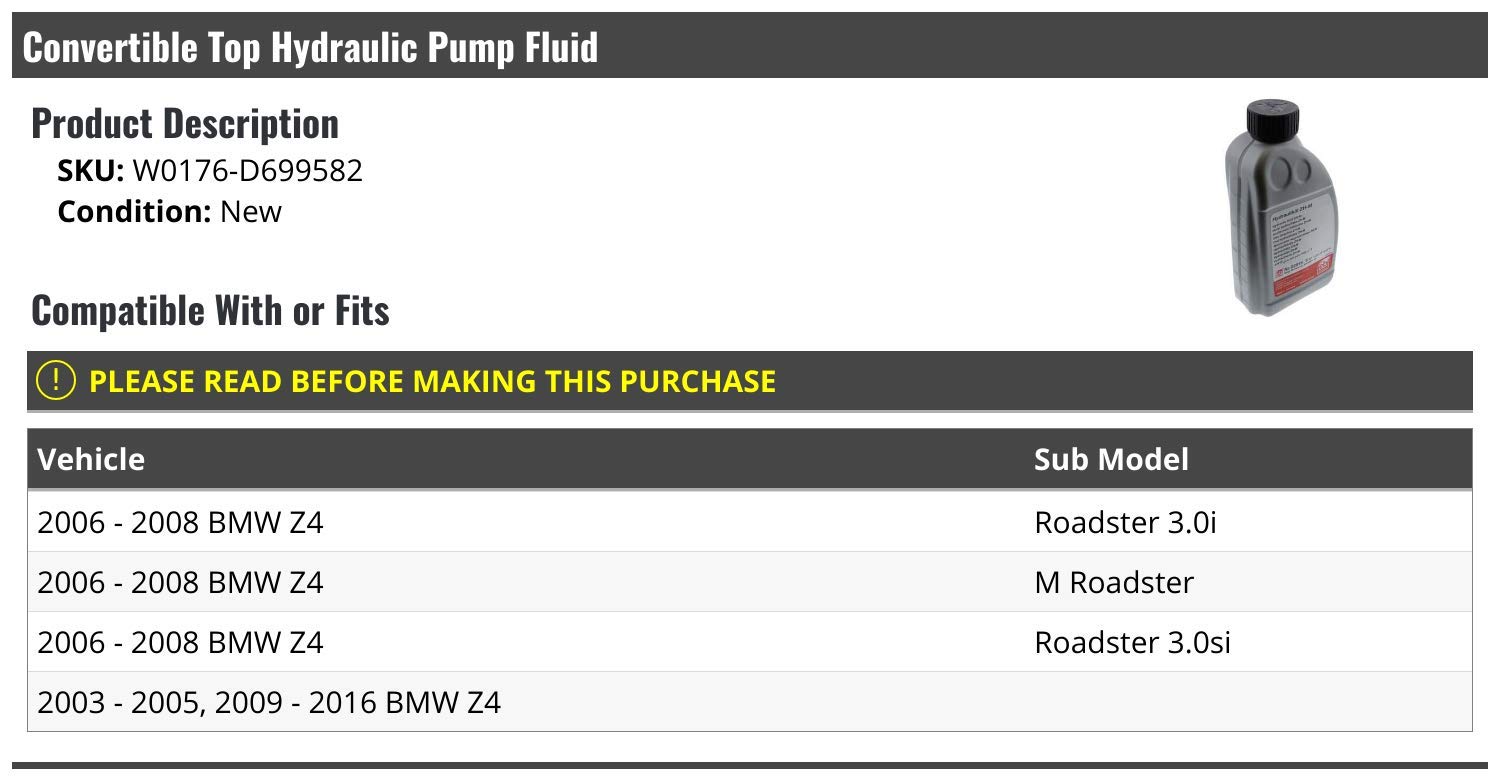Select the Roadster 3.0i sub model cell
This screenshot has width=1500, height=781.
pos(1125,522)
